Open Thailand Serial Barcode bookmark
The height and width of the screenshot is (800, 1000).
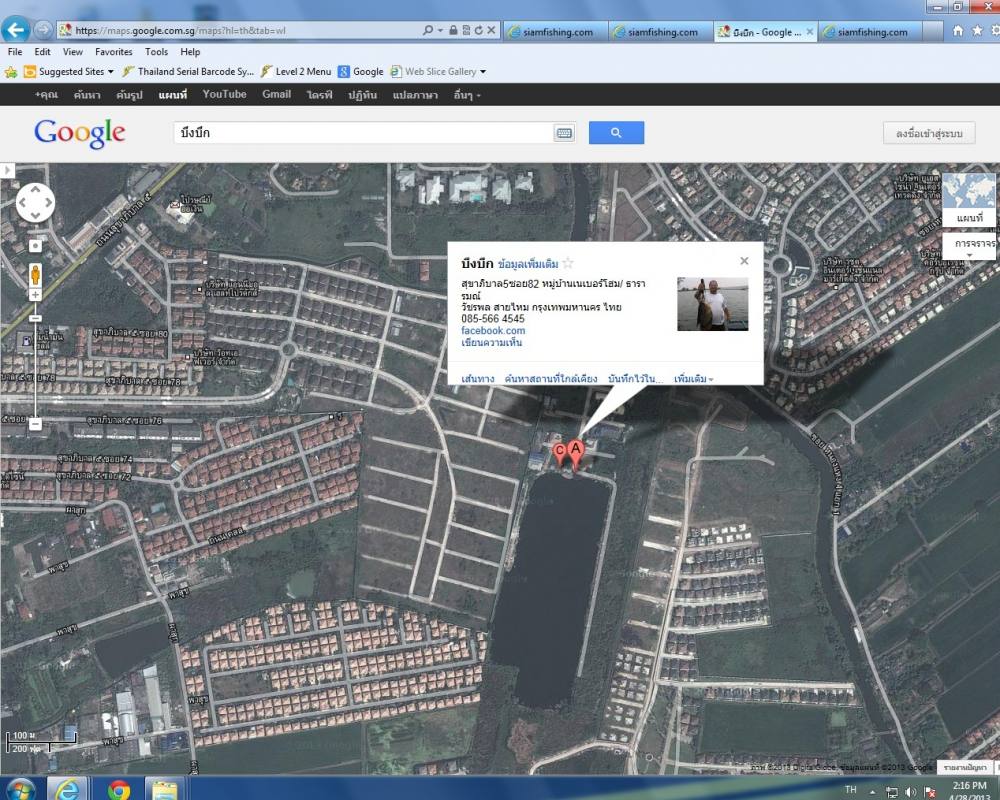188,71
